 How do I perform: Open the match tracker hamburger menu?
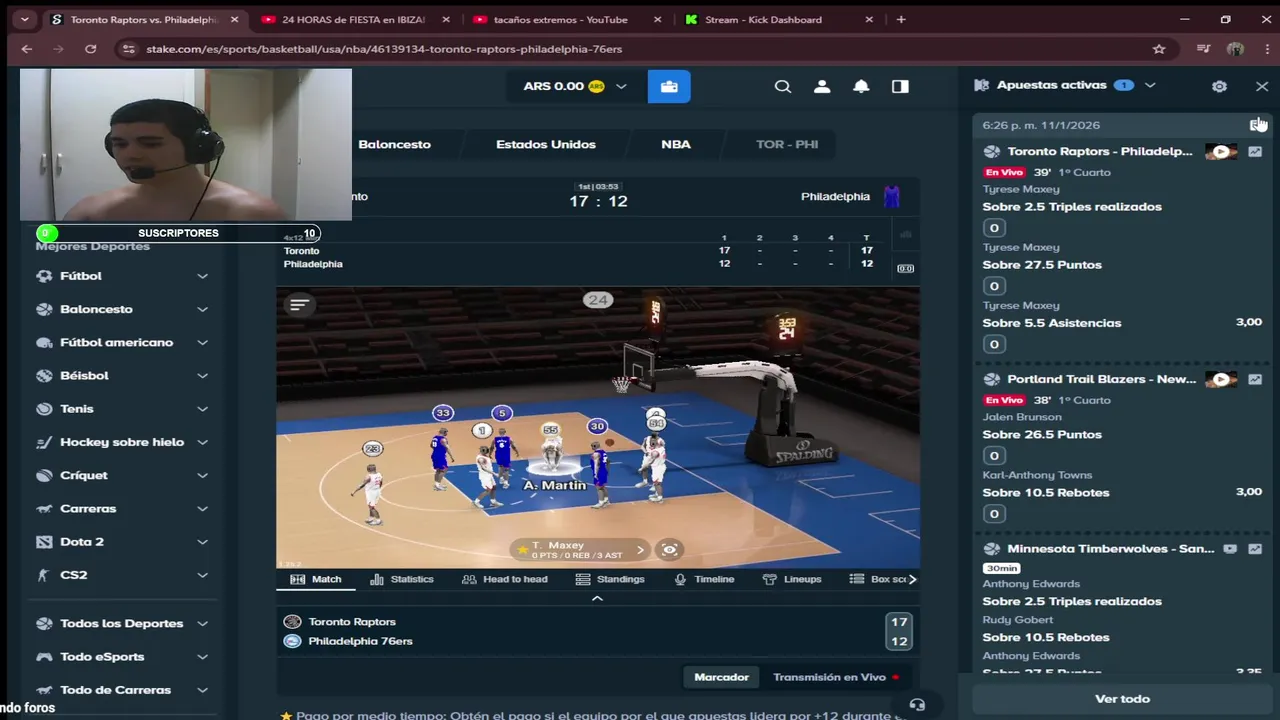[299, 305]
